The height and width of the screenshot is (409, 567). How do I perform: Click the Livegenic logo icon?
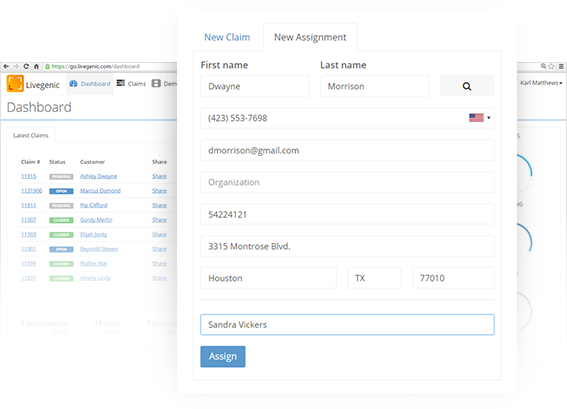point(15,84)
